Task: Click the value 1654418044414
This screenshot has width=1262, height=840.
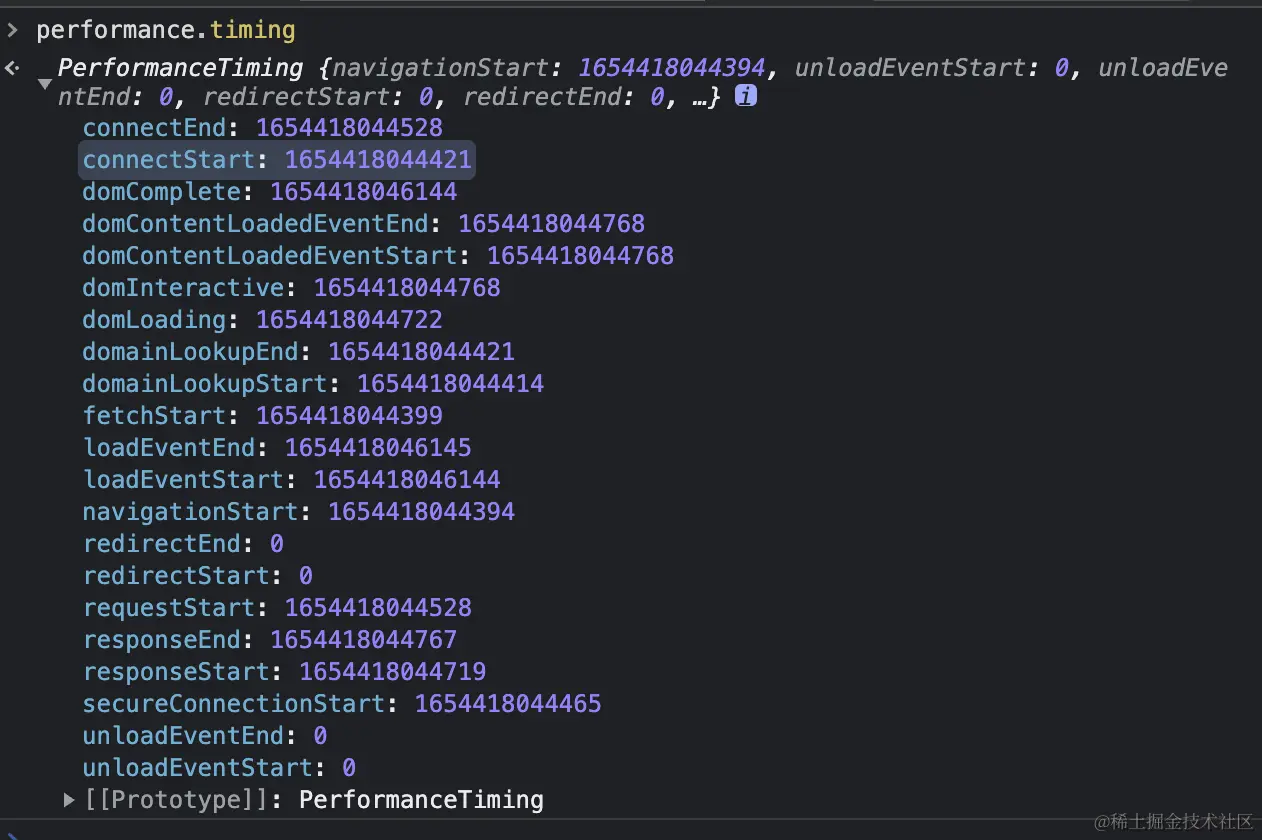Action: [x=450, y=384]
